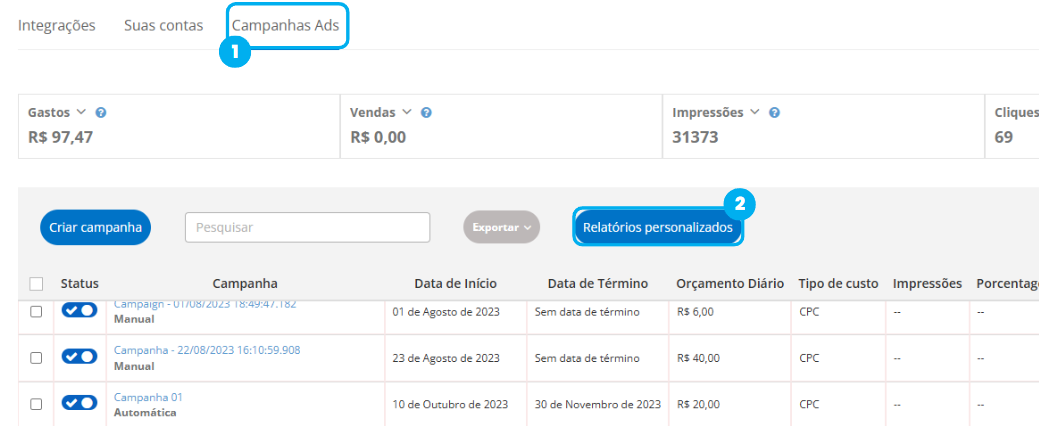Image resolution: width=1039 pixels, height=426 pixels.
Task: Select checkbox for Campanha 22/08/2023 row
Action: tap(36, 357)
